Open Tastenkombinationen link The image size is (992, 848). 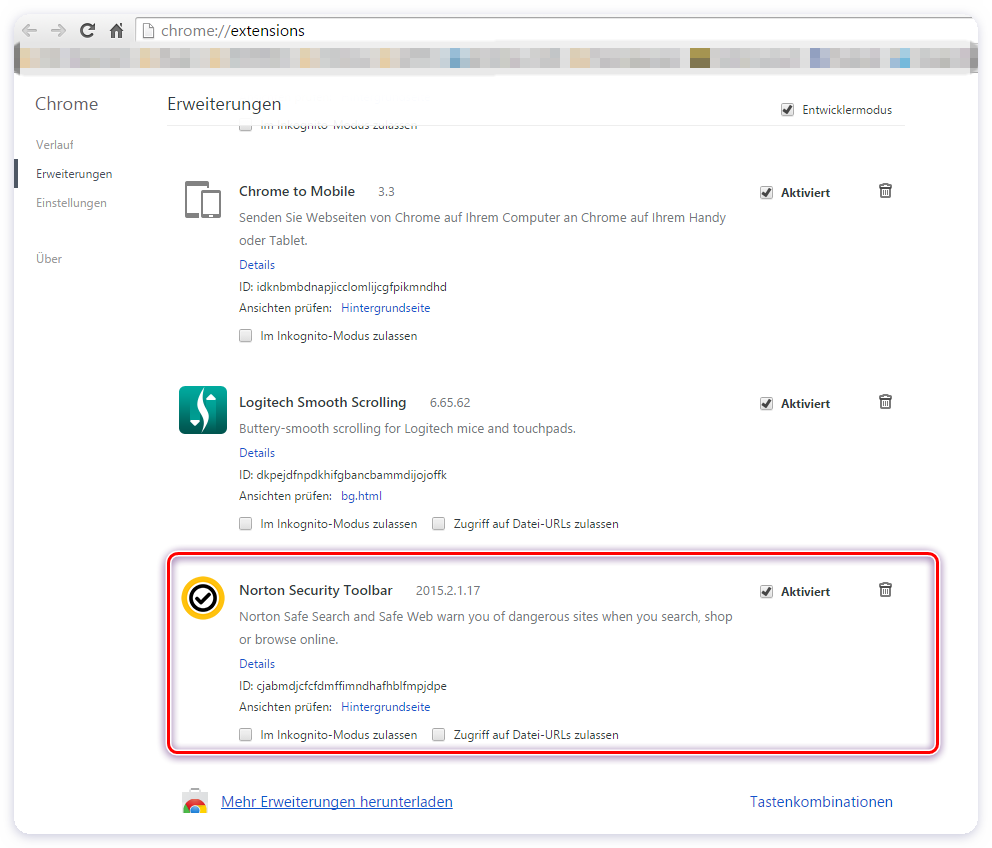click(821, 801)
